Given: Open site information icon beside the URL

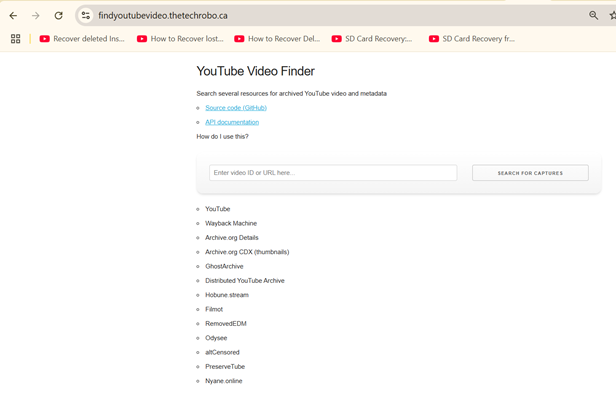Looking at the screenshot, I should click(x=86, y=16).
